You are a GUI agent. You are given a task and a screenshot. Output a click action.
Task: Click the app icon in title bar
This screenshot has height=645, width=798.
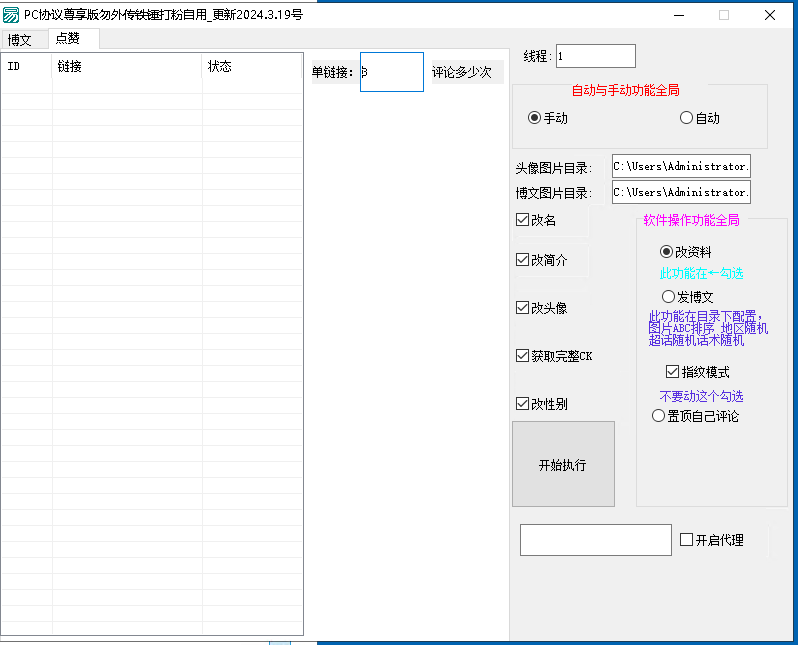[11, 15]
